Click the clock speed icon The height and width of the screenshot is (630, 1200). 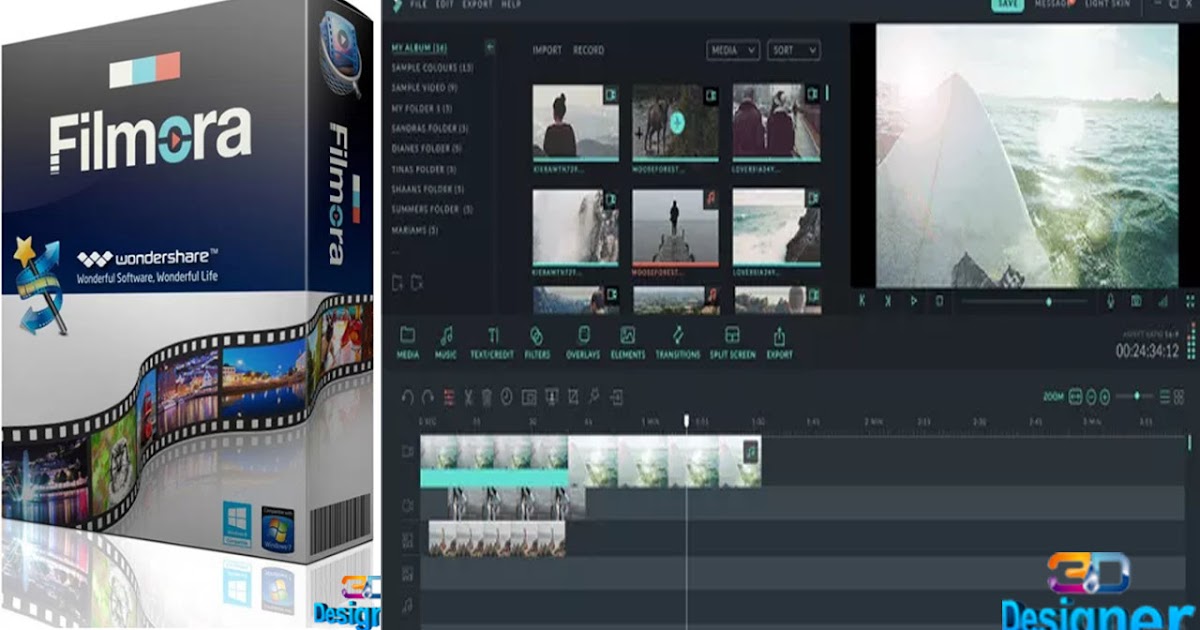click(x=506, y=397)
